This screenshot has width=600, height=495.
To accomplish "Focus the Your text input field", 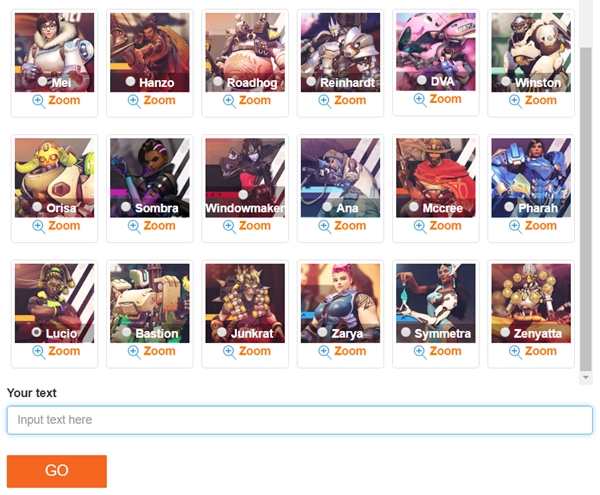I will (x=300, y=420).
